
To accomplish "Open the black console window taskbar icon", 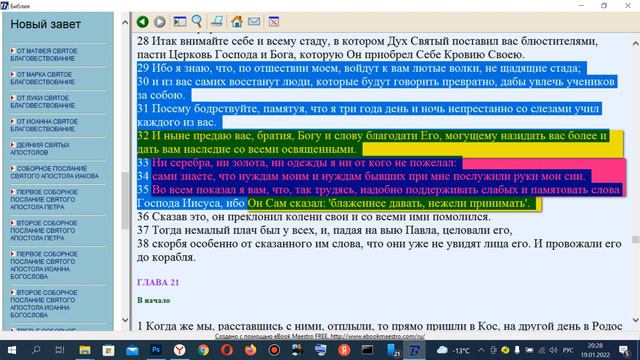I will coord(367,350).
